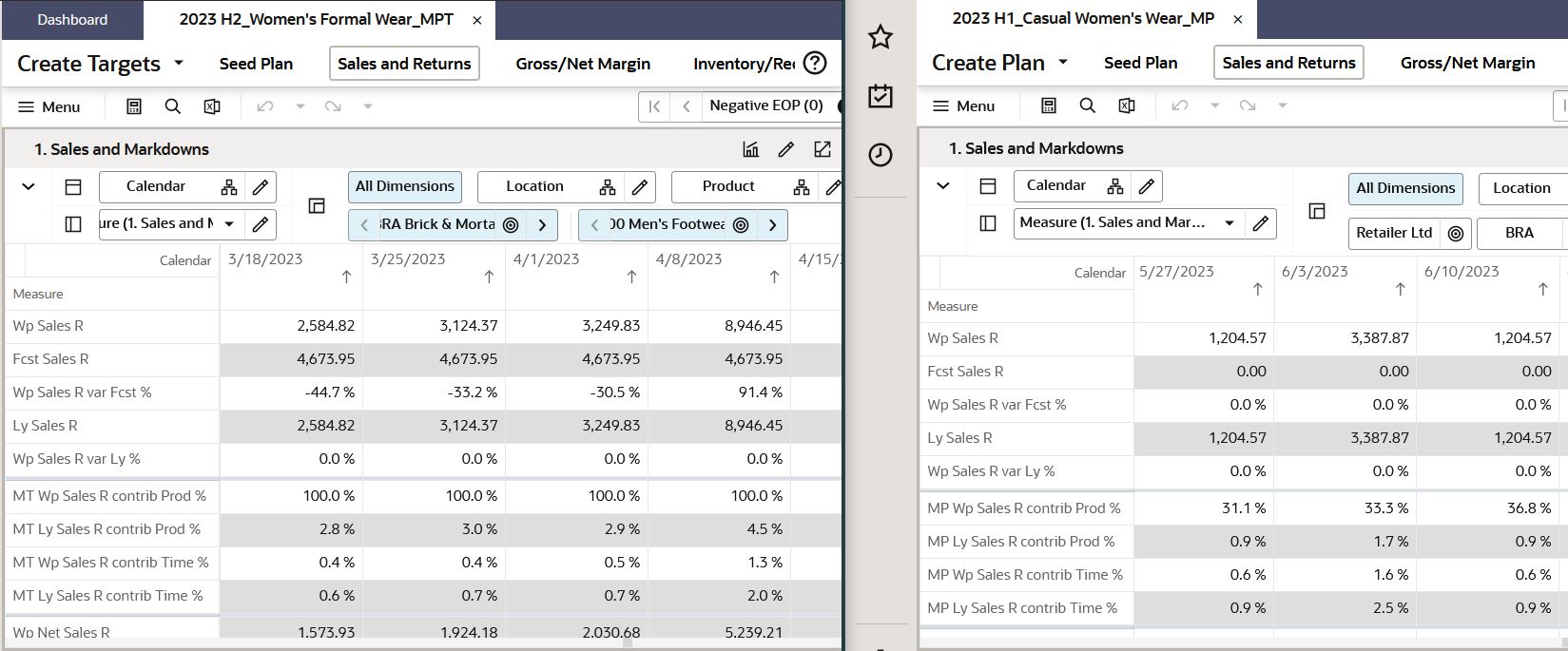Jump to first alert beside Negative EOP
Viewport: 1568px width, 651px height.
654,106
